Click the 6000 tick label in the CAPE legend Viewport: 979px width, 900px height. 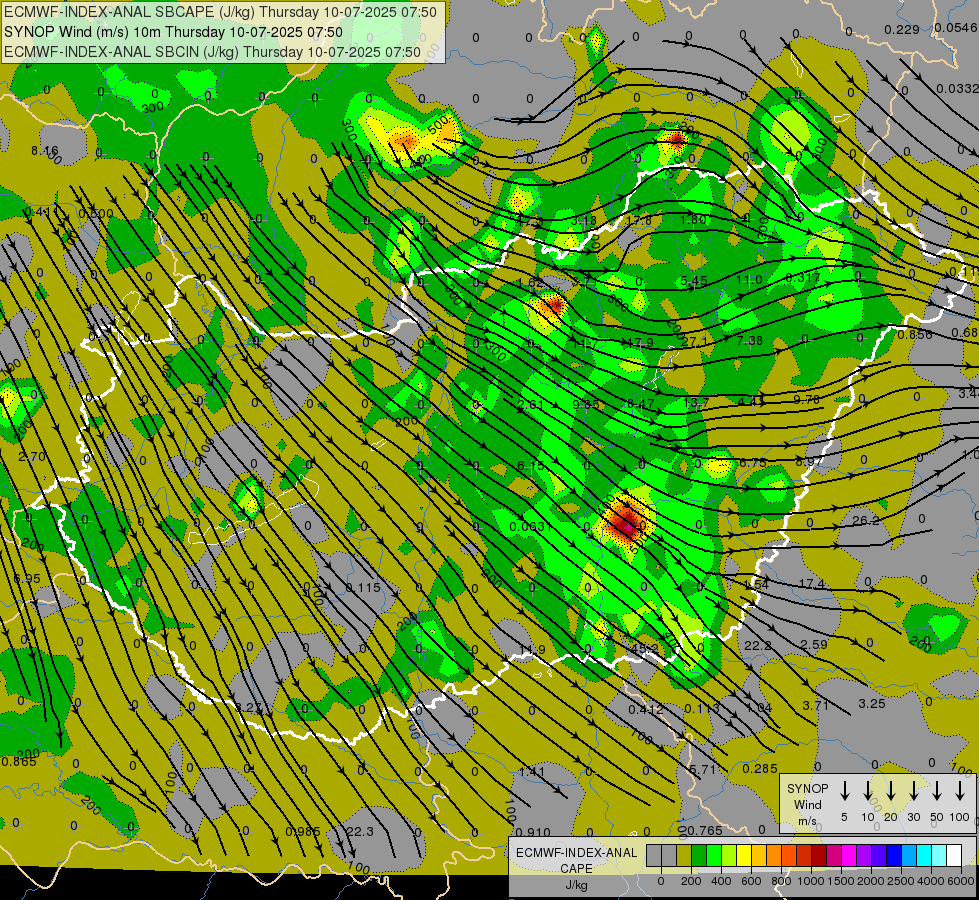click(961, 881)
